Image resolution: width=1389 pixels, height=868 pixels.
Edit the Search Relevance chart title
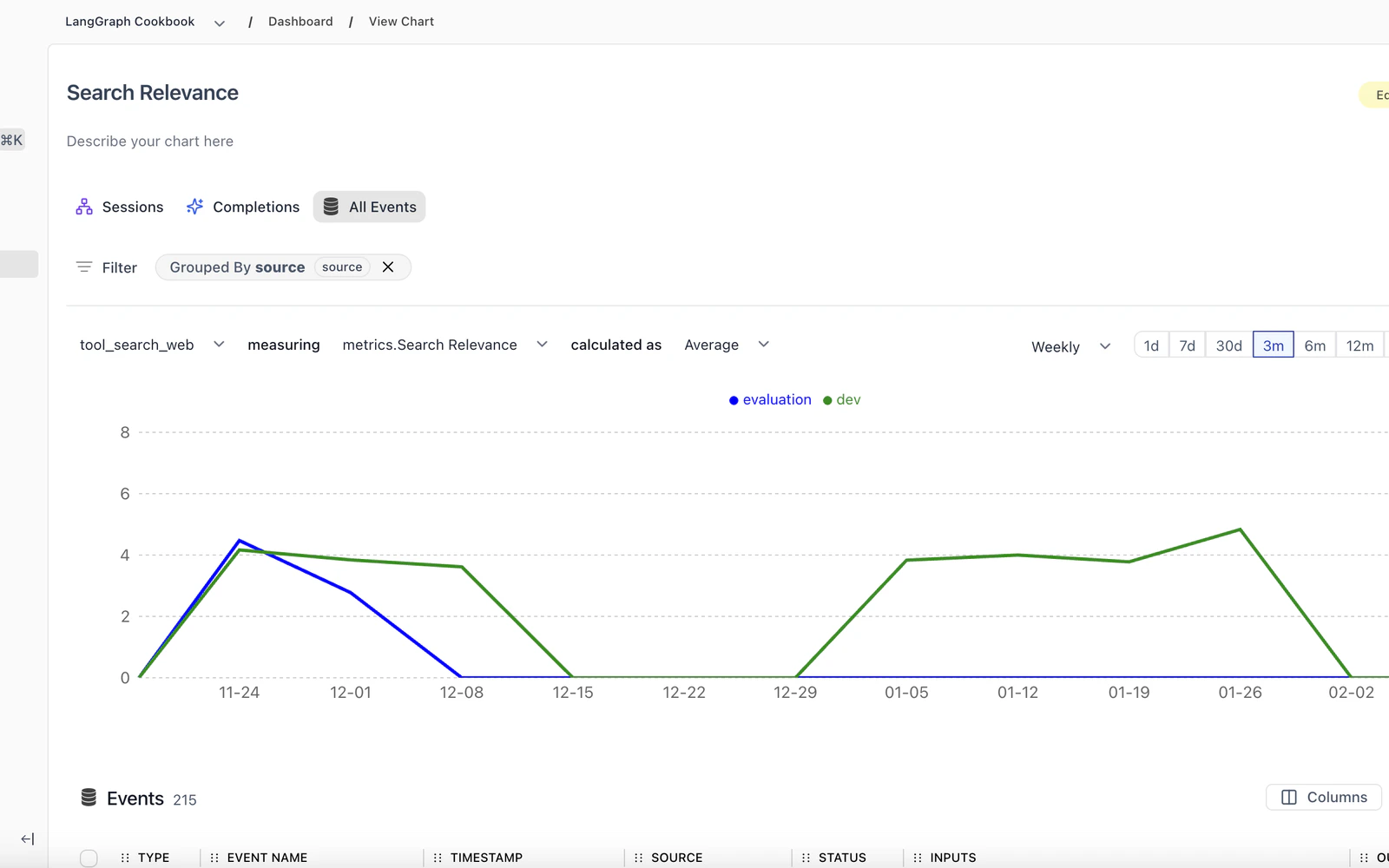tap(153, 93)
